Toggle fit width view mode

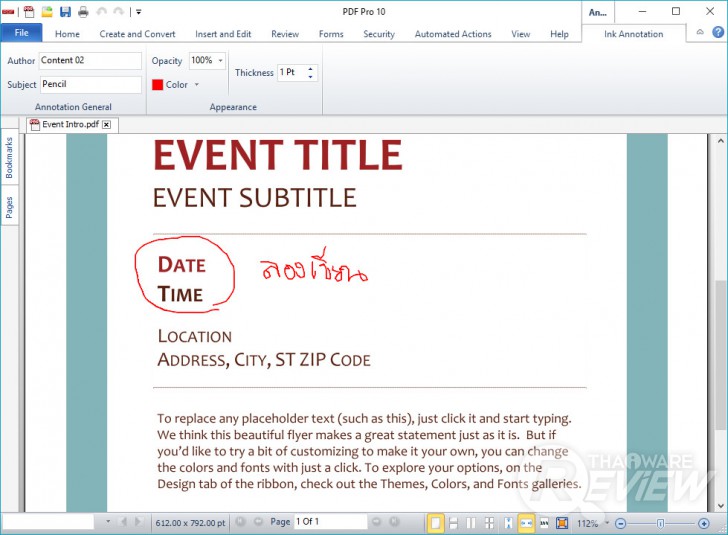click(526, 523)
